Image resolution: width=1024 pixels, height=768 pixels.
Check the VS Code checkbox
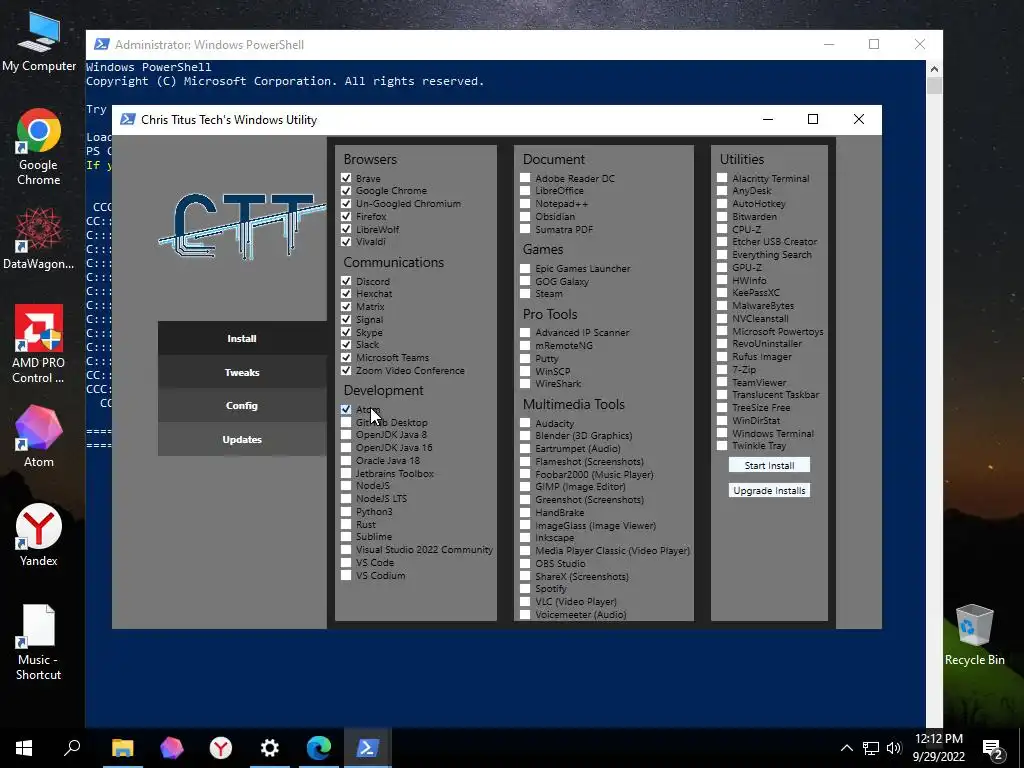[346, 562]
